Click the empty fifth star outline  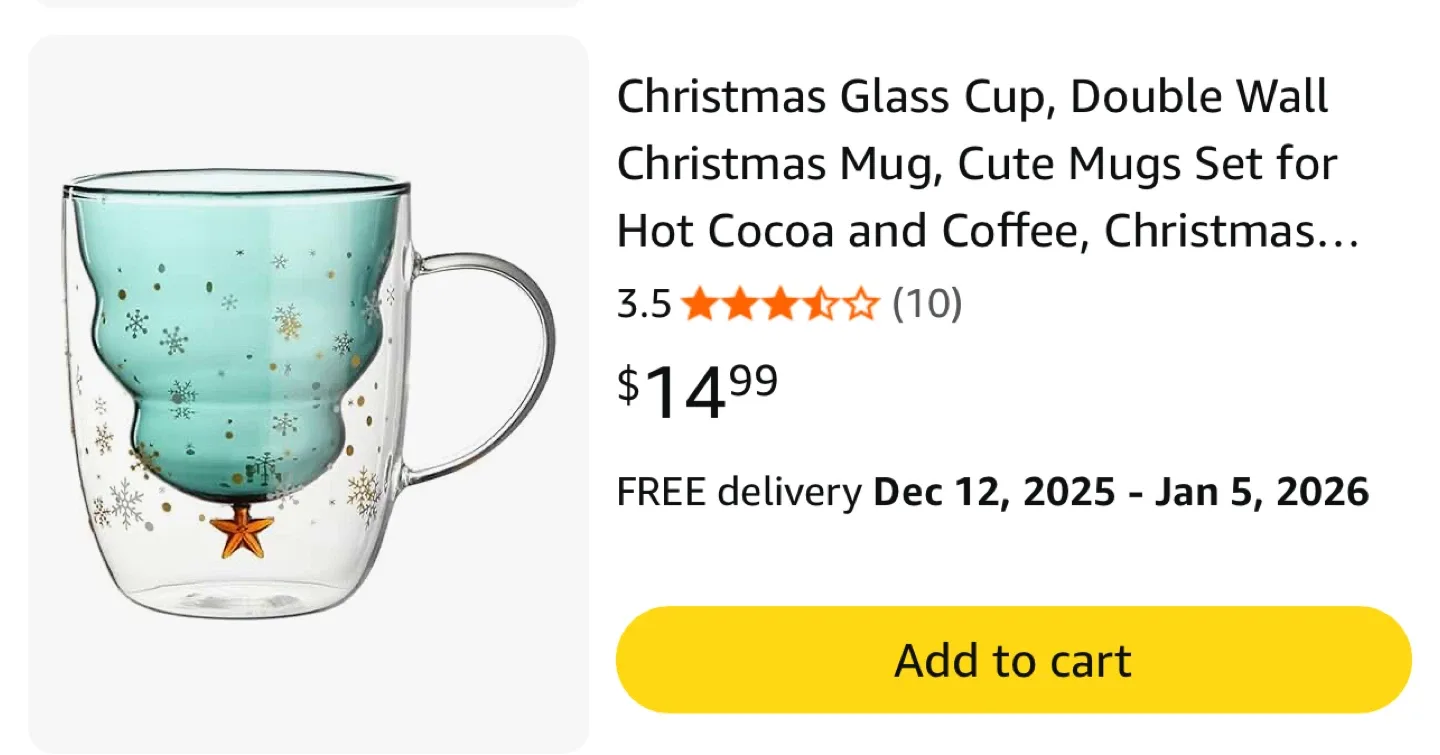860,303
